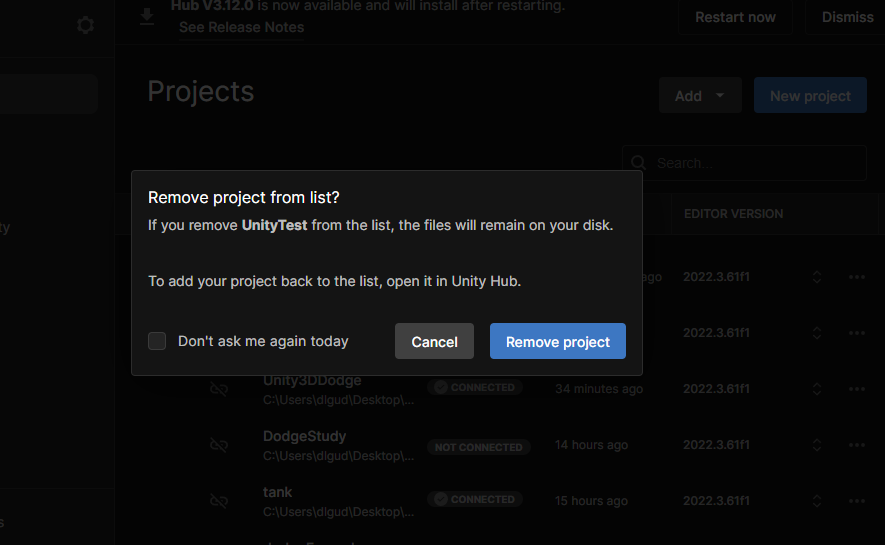Select the DodgeStudy project name

(x=304, y=436)
